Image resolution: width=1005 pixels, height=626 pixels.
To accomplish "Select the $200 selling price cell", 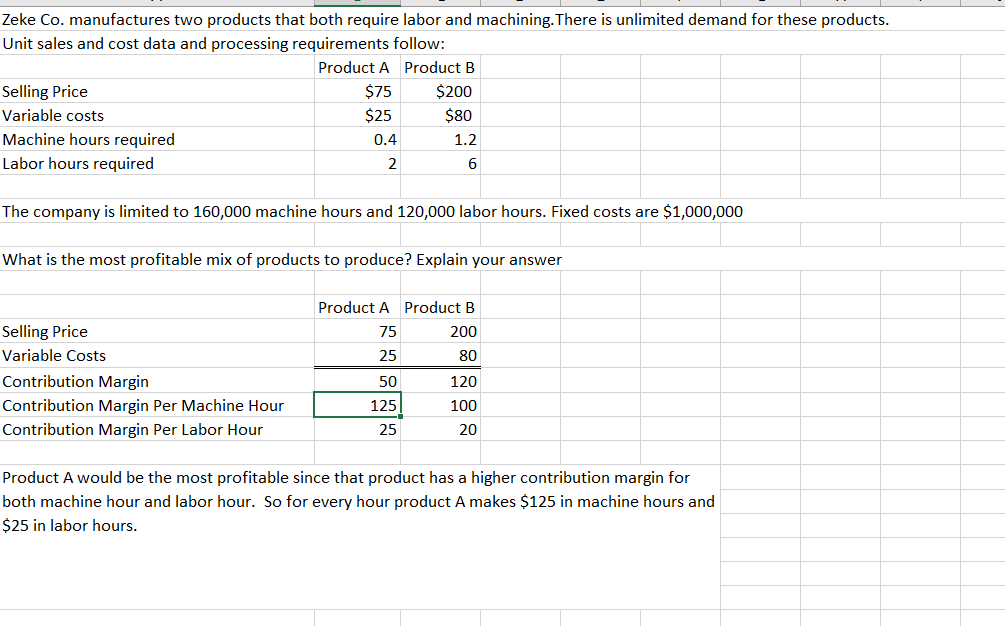I will tap(440, 92).
